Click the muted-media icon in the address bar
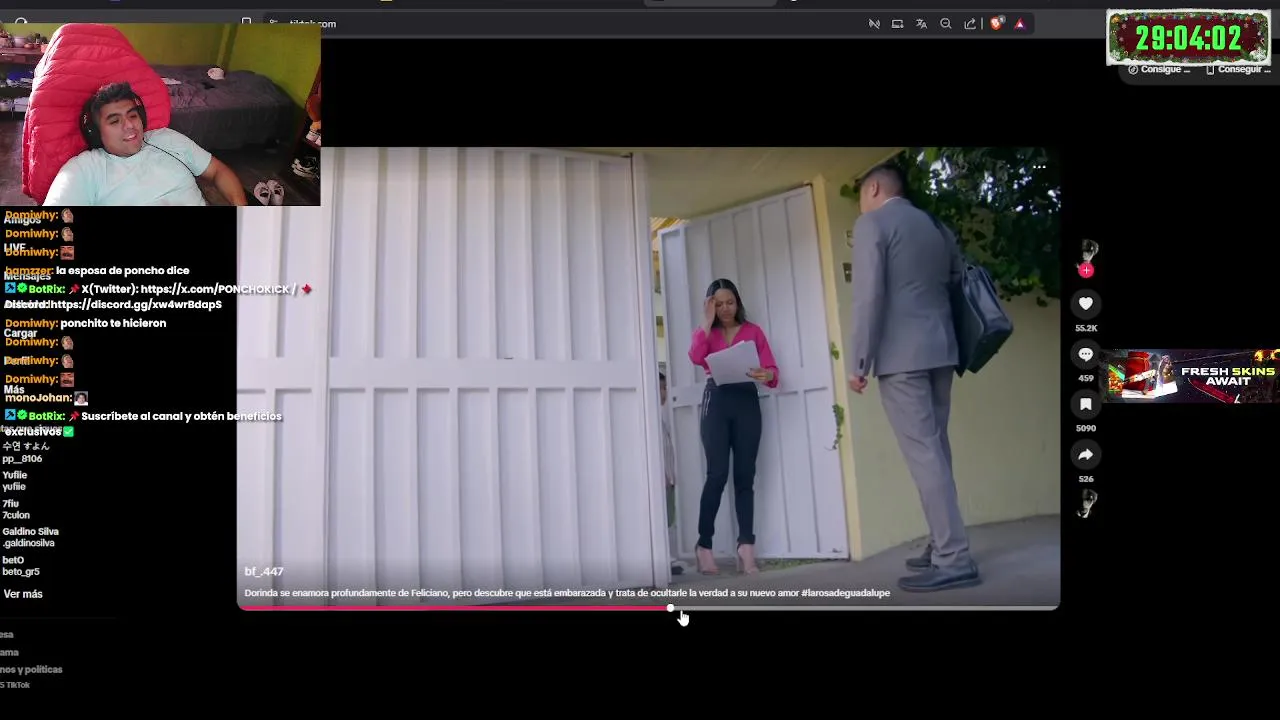The height and width of the screenshot is (720, 1280). pyautogui.click(x=874, y=24)
